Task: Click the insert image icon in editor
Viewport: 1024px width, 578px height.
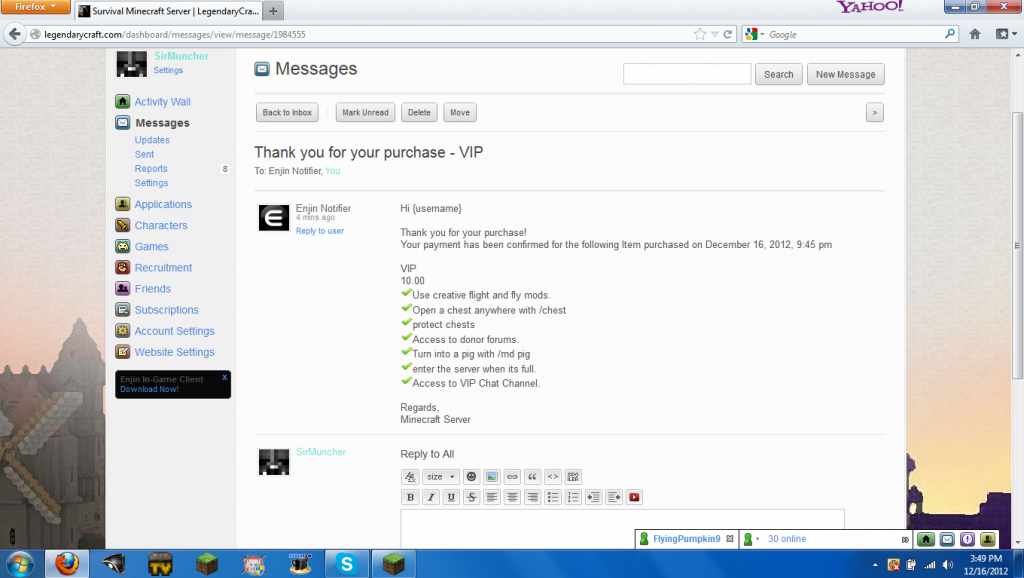Action: tap(492, 477)
